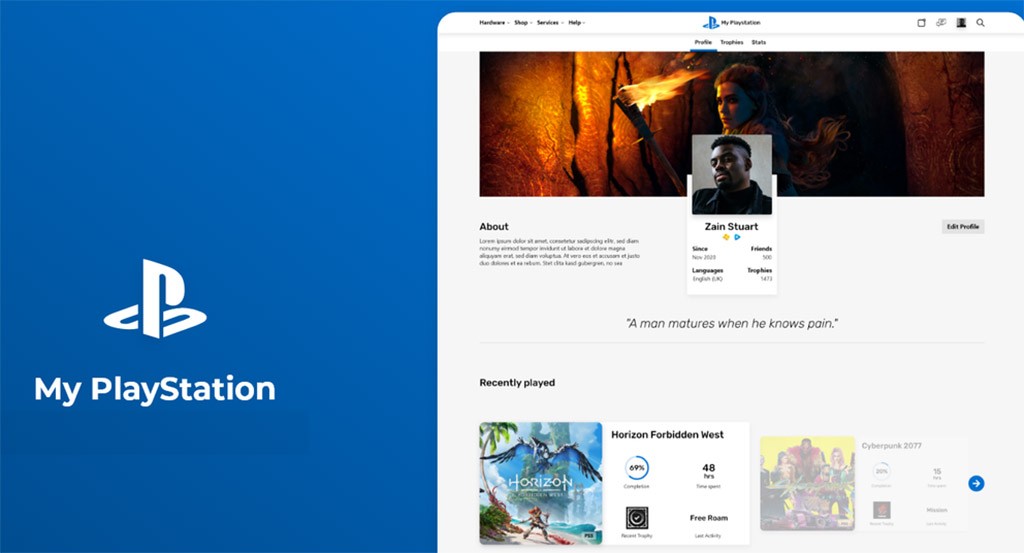Click the 69% completion progress ring
Image resolution: width=1024 pixels, height=553 pixels.
coord(636,467)
